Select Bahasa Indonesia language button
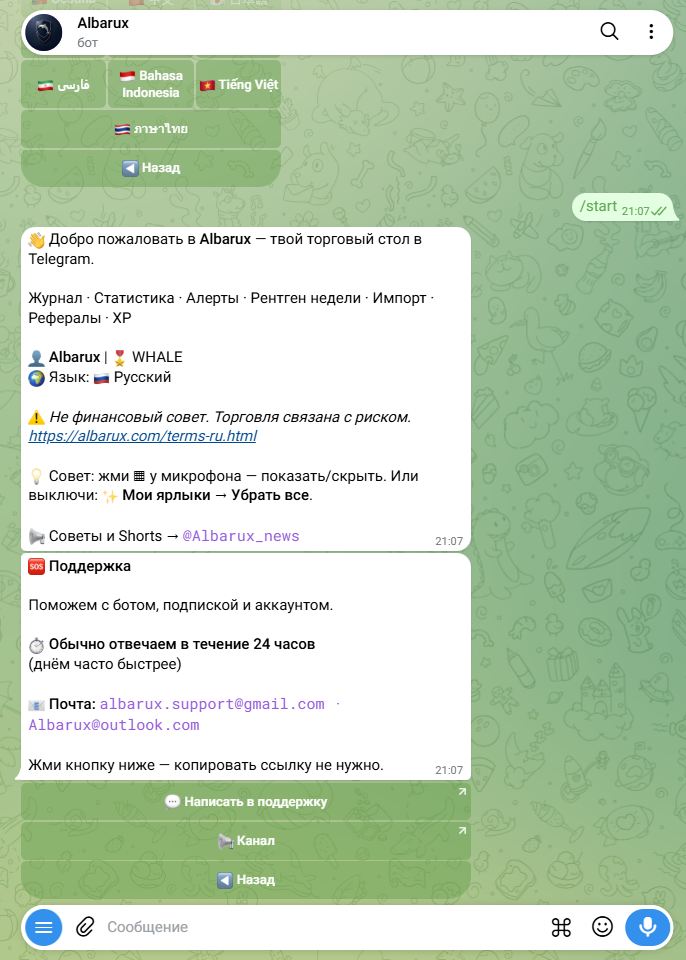The image size is (686, 960). tap(151, 84)
